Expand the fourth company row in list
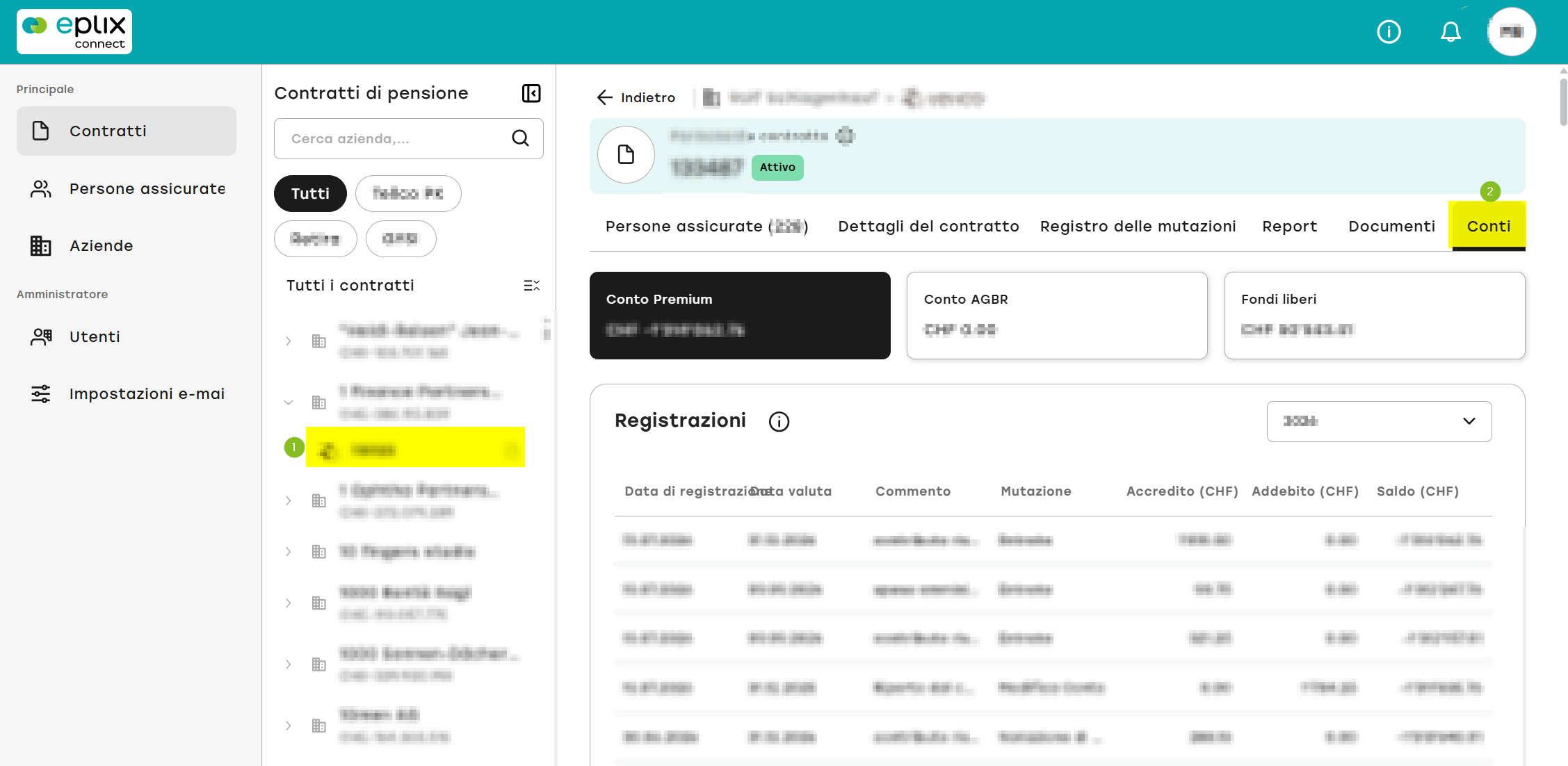 289,552
